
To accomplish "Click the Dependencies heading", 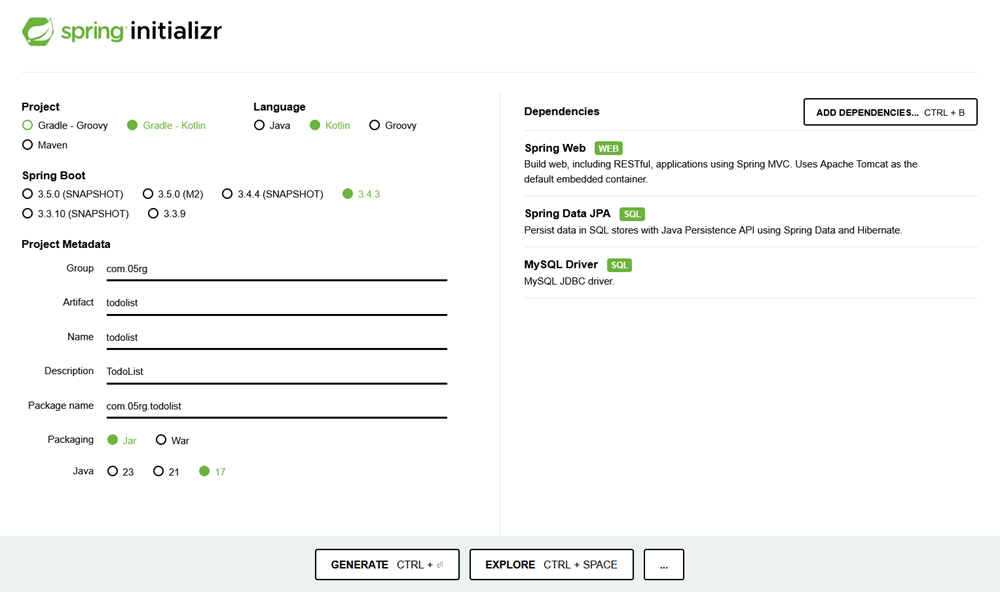I will [562, 111].
